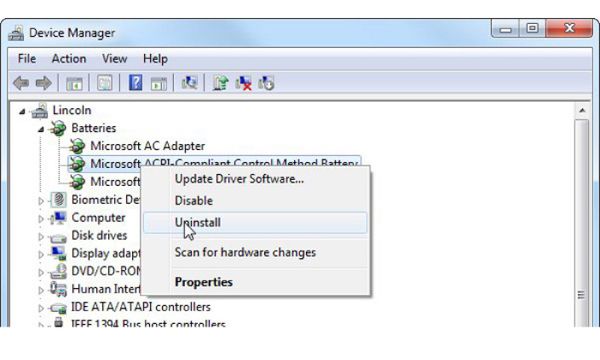The width and height of the screenshot is (600, 360).
Task: Select the Disk drives label
Action: [99, 235]
